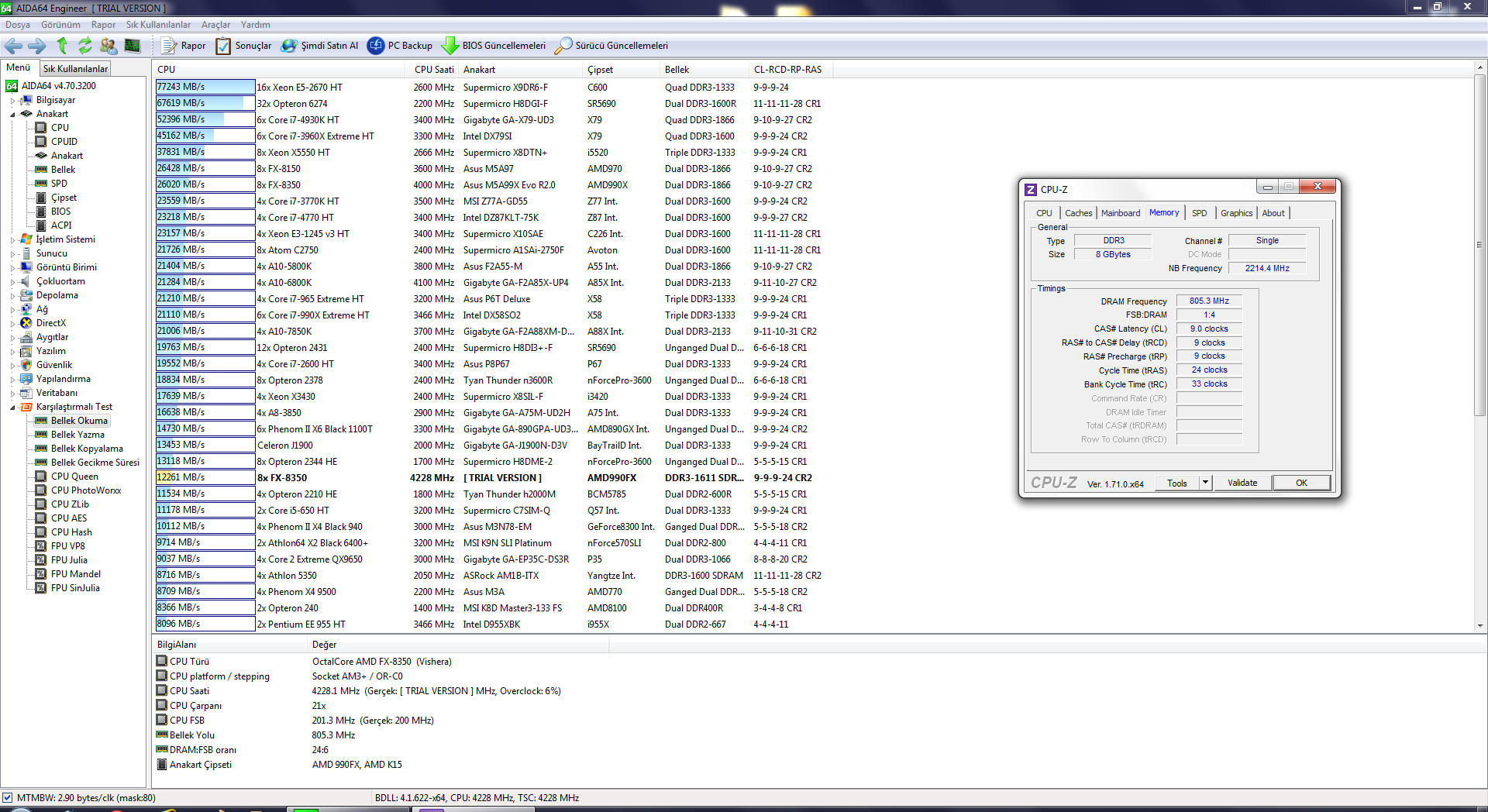Screen dimensions: 1488x812
Task: Switch to Mainboard tab in CPU-Z
Action: pyautogui.click(x=1121, y=213)
